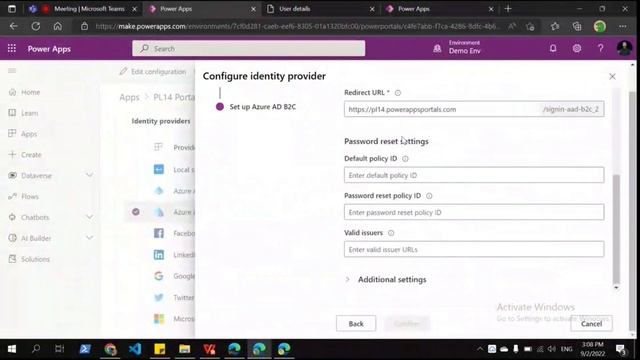Expand the AI Builder navigation group

point(89,238)
